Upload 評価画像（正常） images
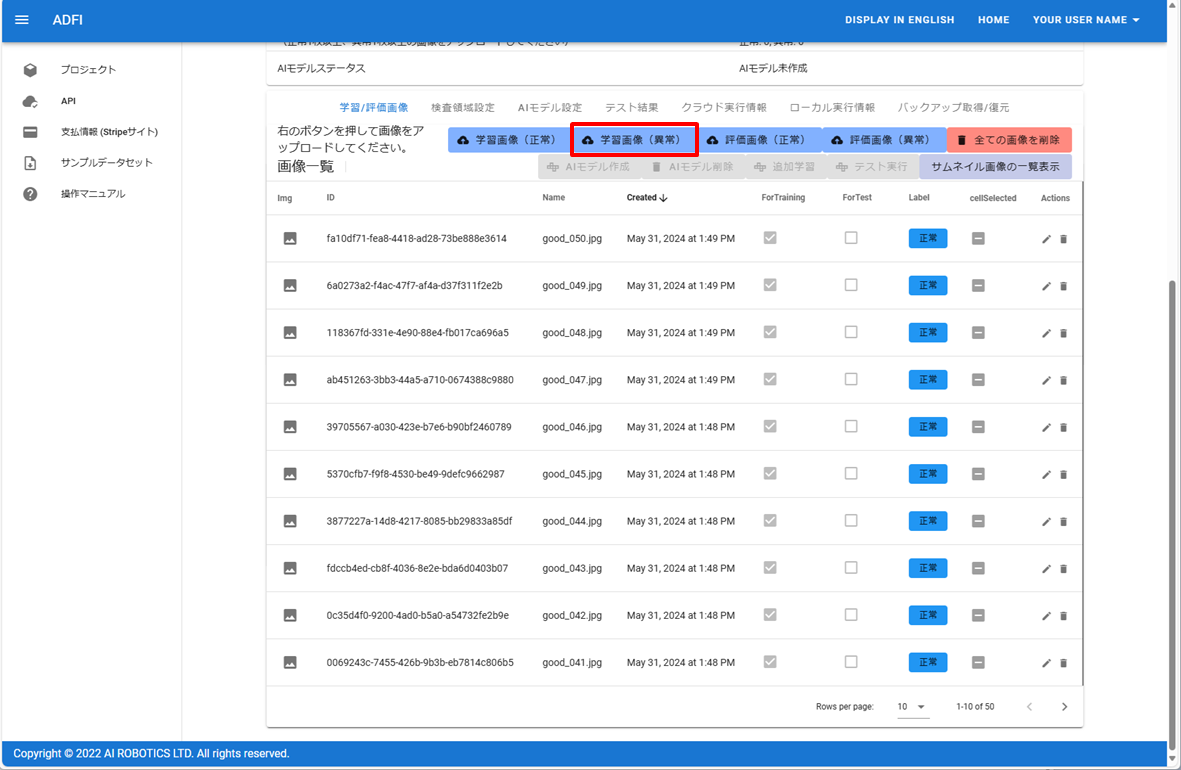Screen dimensions: 1181x770 click(x=760, y=140)
